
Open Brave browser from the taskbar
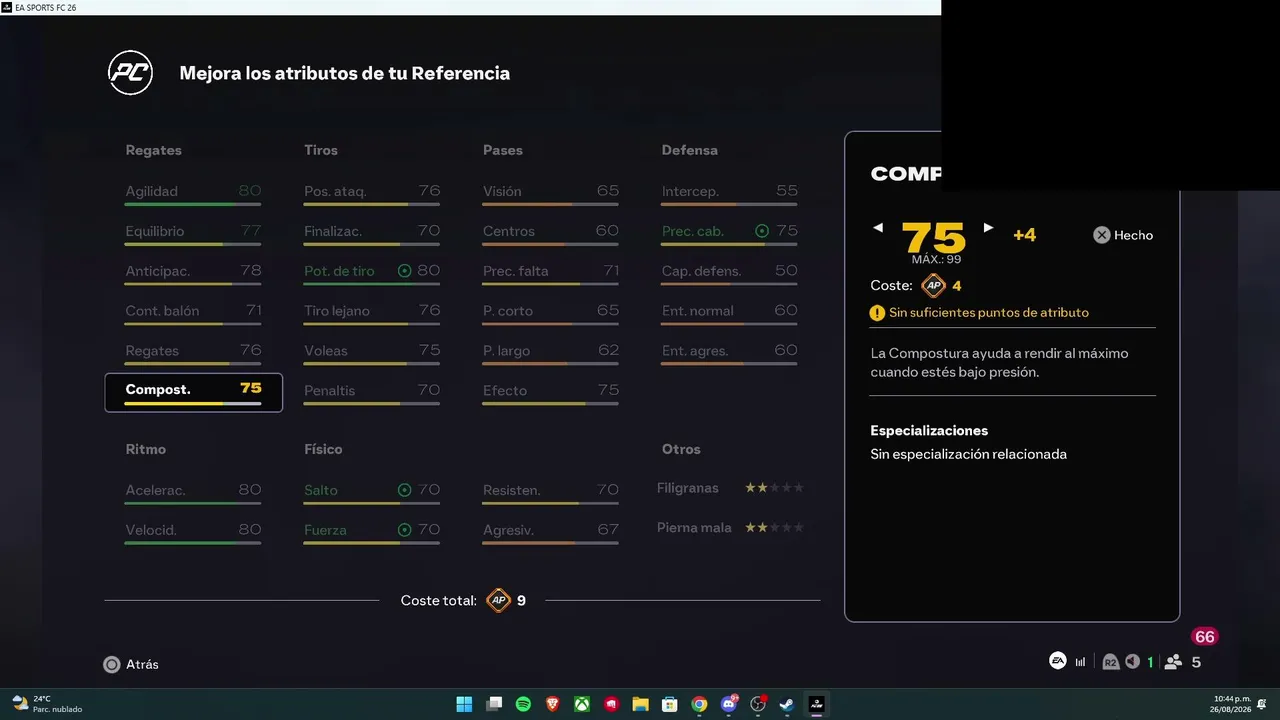point(553,704)
